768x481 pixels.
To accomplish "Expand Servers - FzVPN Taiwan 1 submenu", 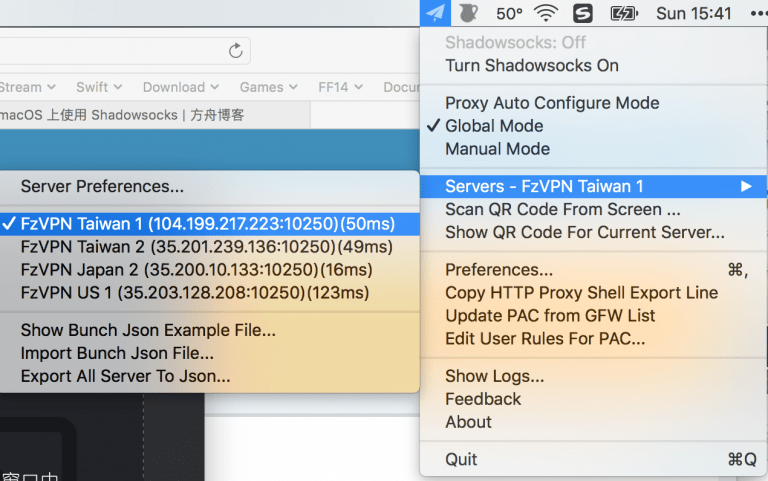I will (x=594, y=187).
